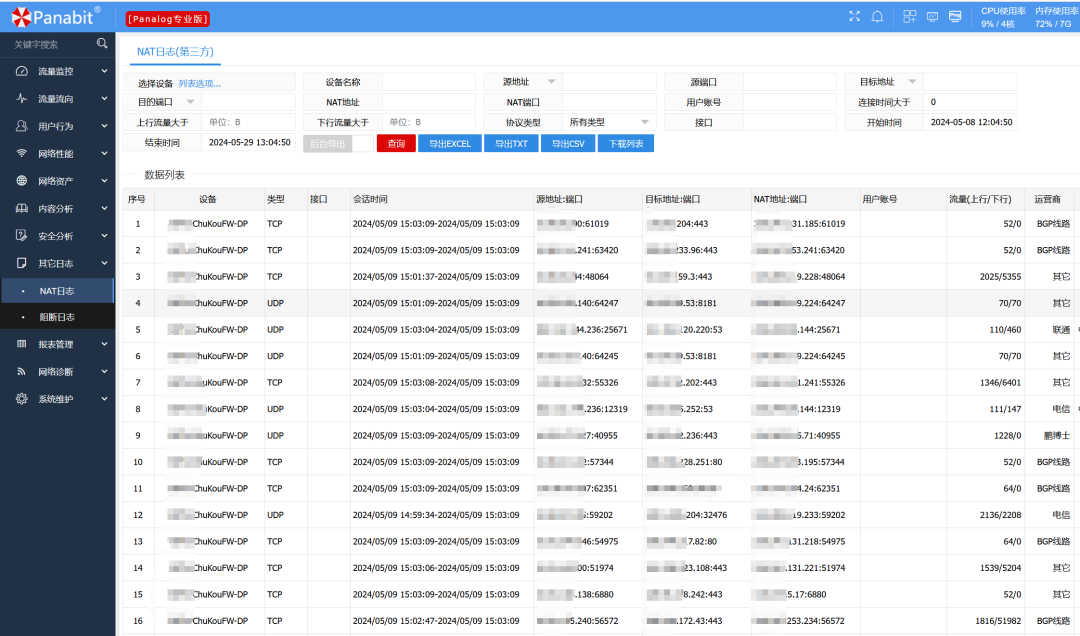The height and width of the screenshot is (636, 1080).
Task: Click traffic value 2025/5355 in row 3
Action: 1001,276
